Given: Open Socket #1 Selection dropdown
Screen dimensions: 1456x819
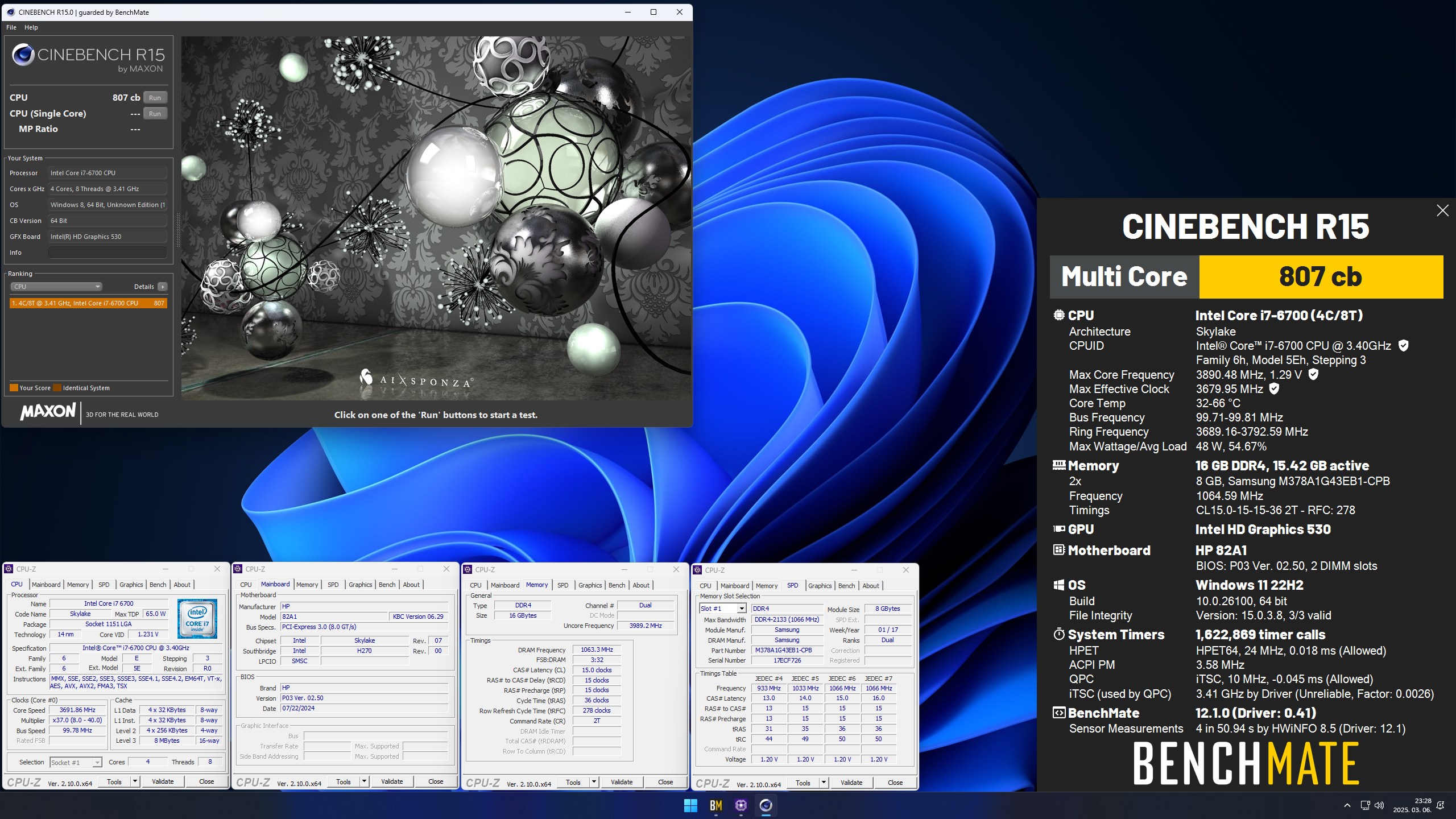Looking at the screenshot, I should coord(76,762).
